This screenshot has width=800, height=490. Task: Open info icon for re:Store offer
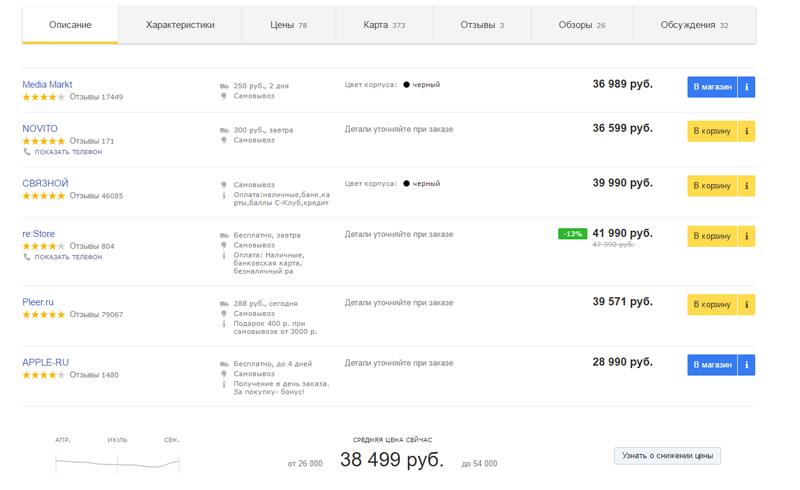pos(746,236)
